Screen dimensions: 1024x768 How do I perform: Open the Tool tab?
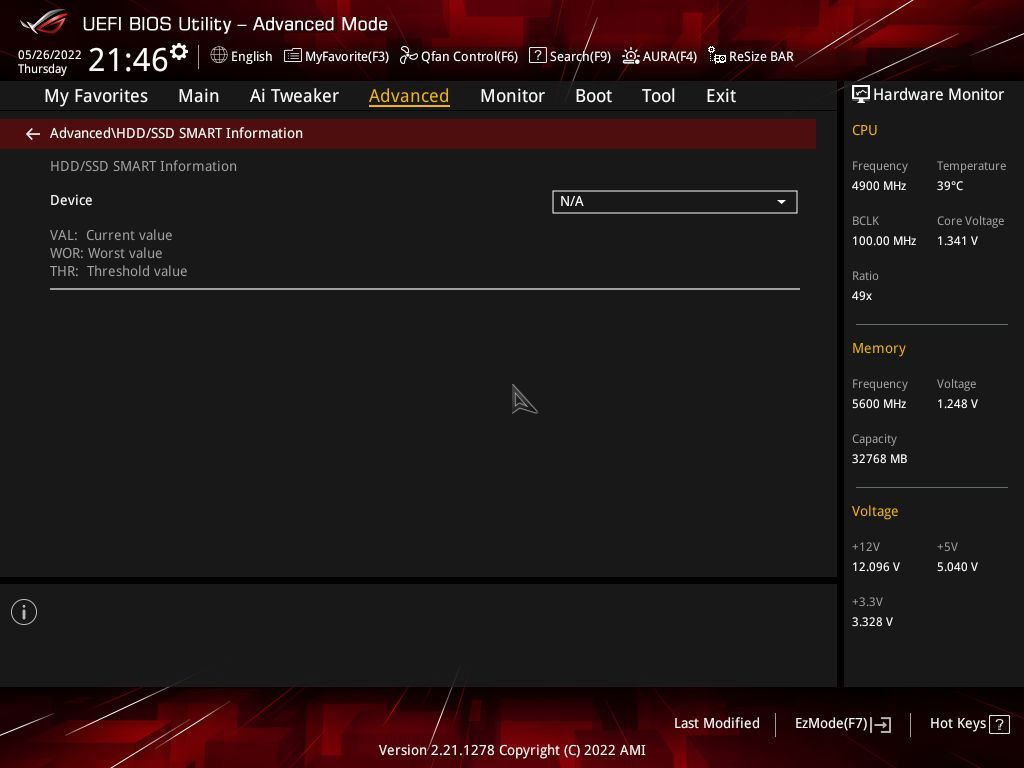coord(658,96)
